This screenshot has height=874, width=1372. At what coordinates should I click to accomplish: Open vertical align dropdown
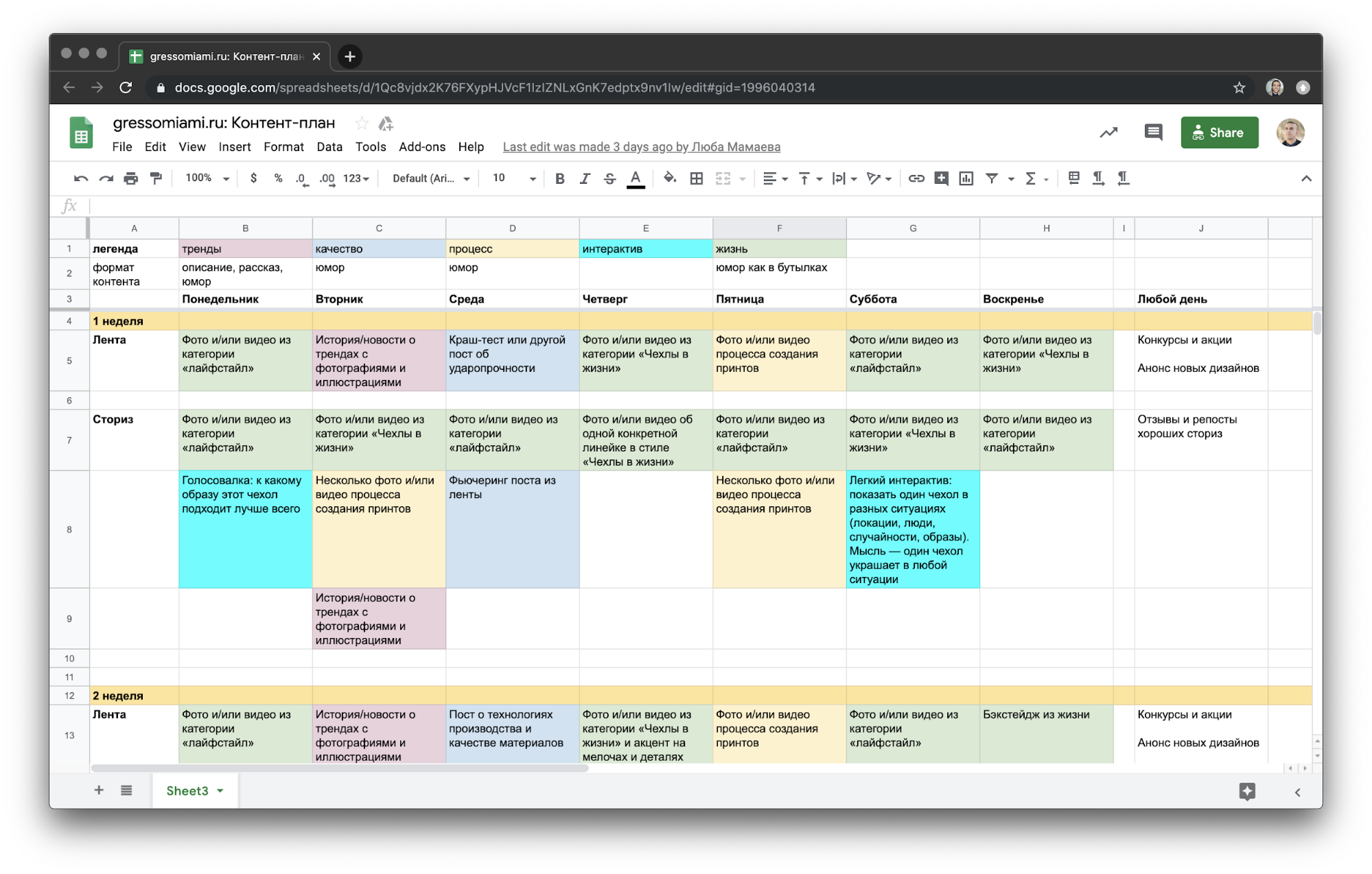810,178
